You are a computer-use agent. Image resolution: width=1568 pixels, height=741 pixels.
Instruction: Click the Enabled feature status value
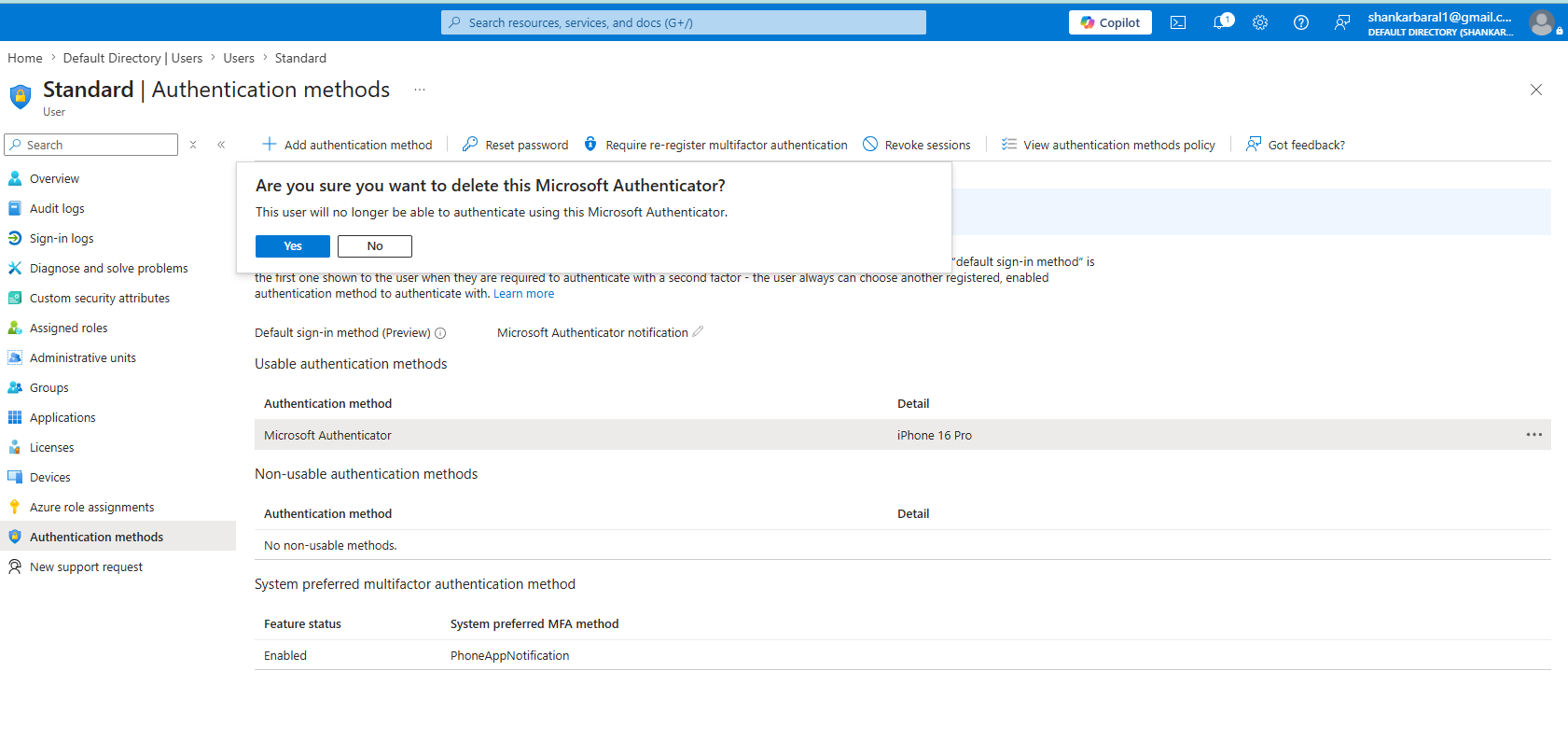(x=285, y=655)
